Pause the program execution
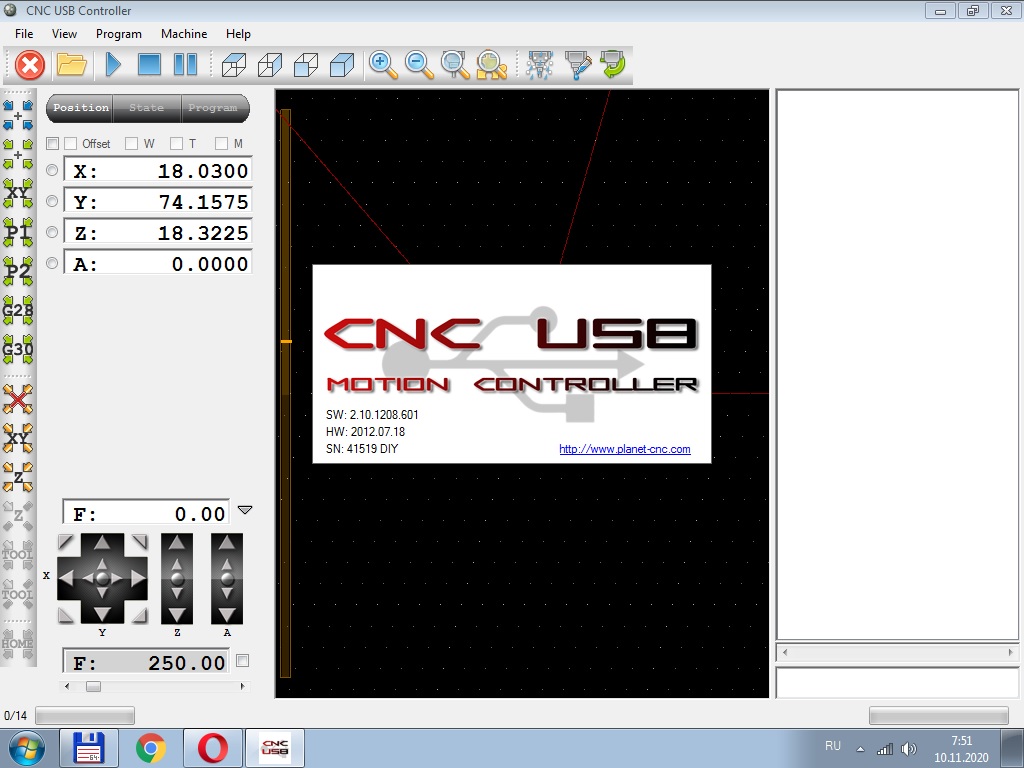Screen dimensions: 1024x768 (185, 65)
